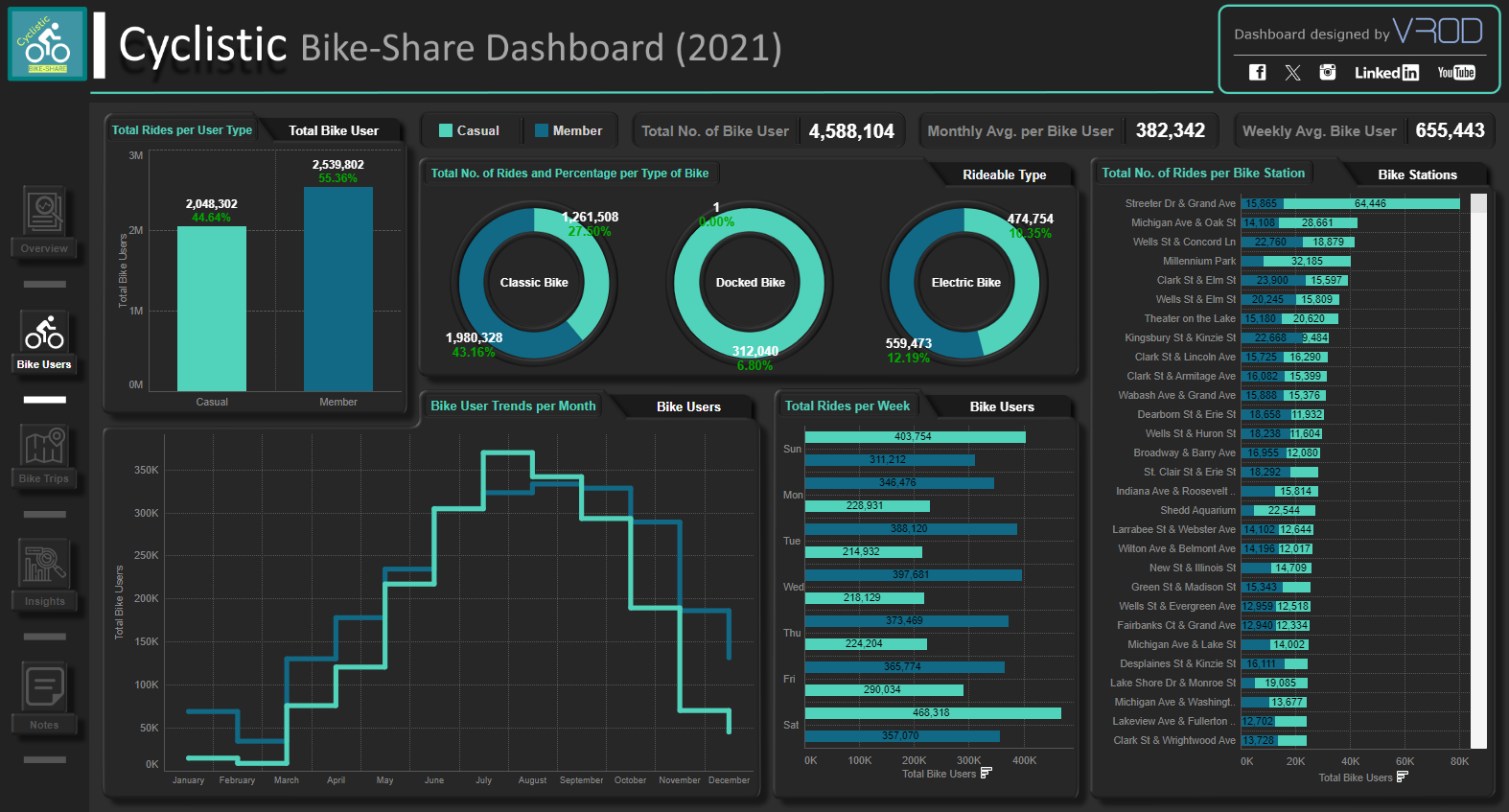Click total bike users value 4,588,104
The width and height of the screenshot is (1509, 812).
click(851, 131)
